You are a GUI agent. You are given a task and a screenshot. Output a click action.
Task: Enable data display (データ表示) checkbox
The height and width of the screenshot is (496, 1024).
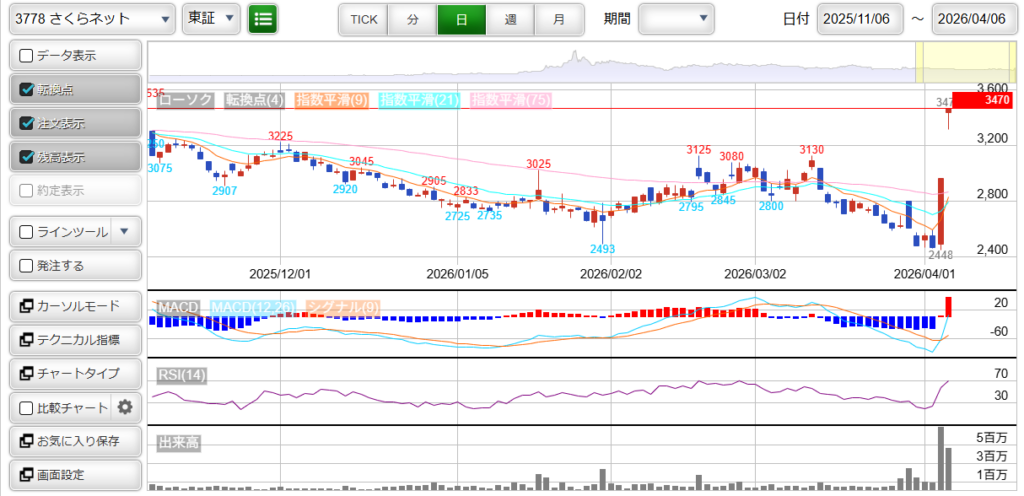(x=27, y=56)
